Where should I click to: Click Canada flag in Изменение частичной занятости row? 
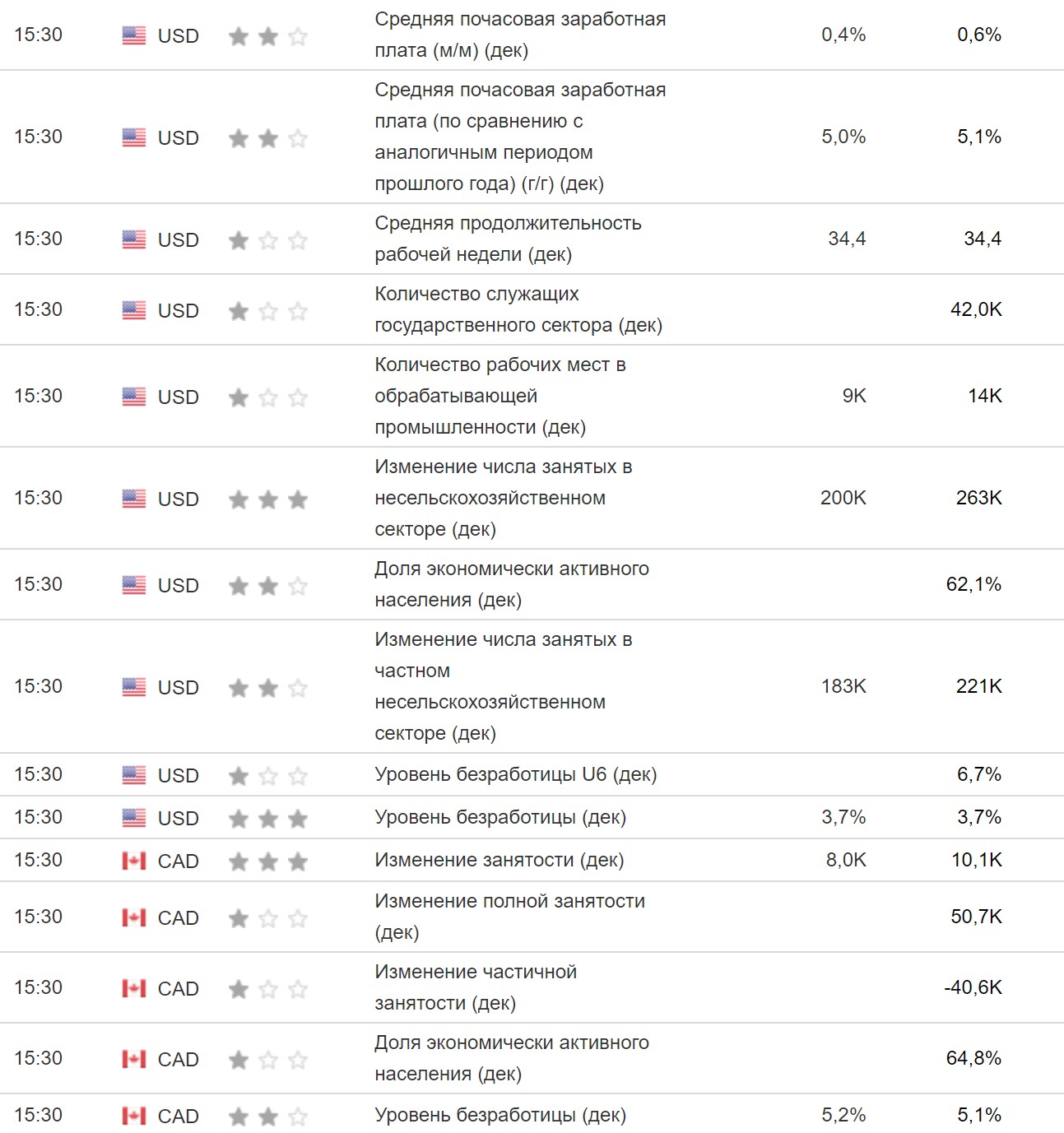tap(133, 988)
